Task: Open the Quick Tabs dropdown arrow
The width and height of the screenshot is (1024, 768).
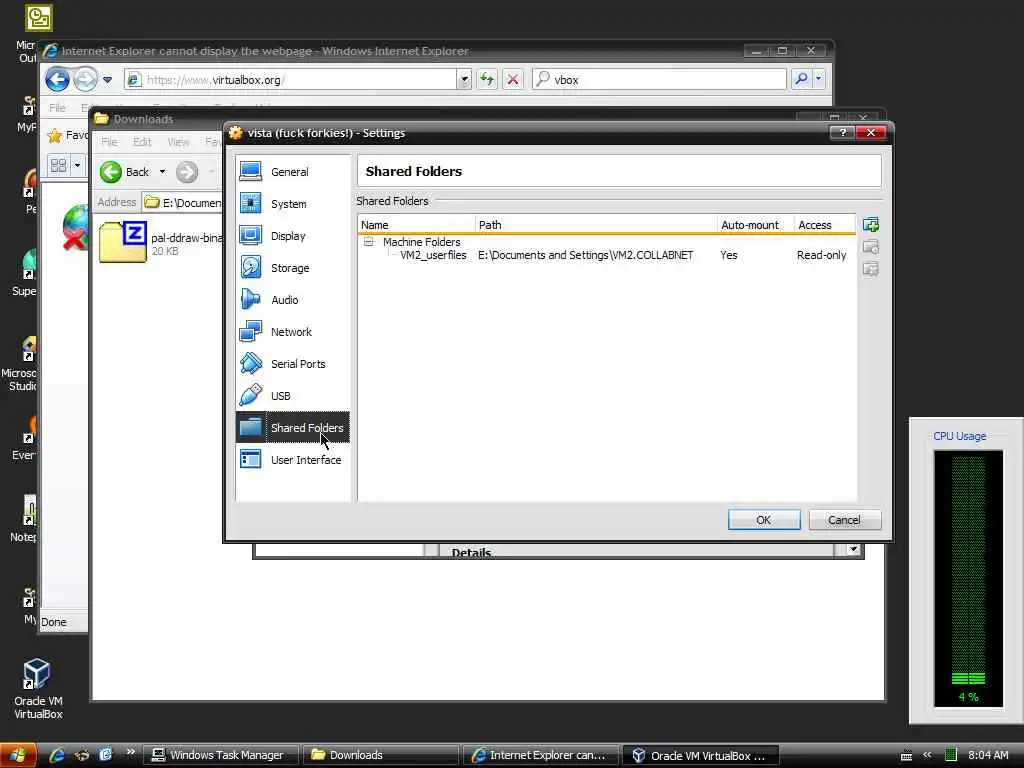Action: point(77,165)
